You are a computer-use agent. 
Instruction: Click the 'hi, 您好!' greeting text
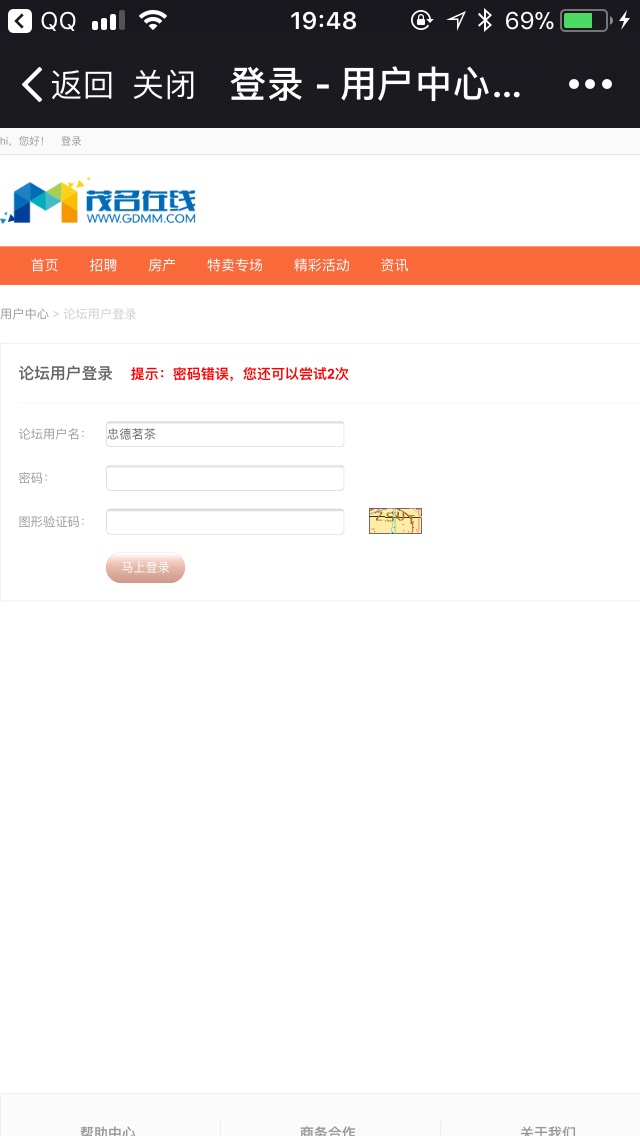tap(22, 141)
